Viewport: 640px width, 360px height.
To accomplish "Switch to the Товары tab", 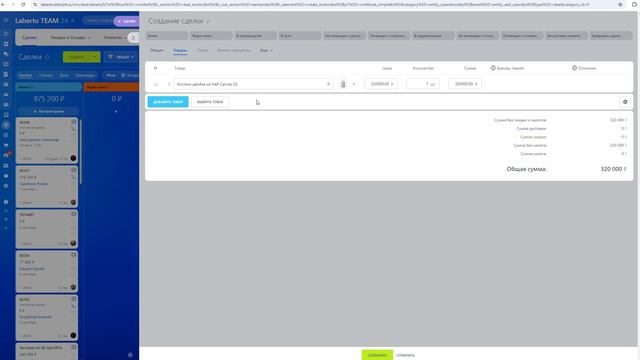I will pyautogui.click(x=180, y=50).
